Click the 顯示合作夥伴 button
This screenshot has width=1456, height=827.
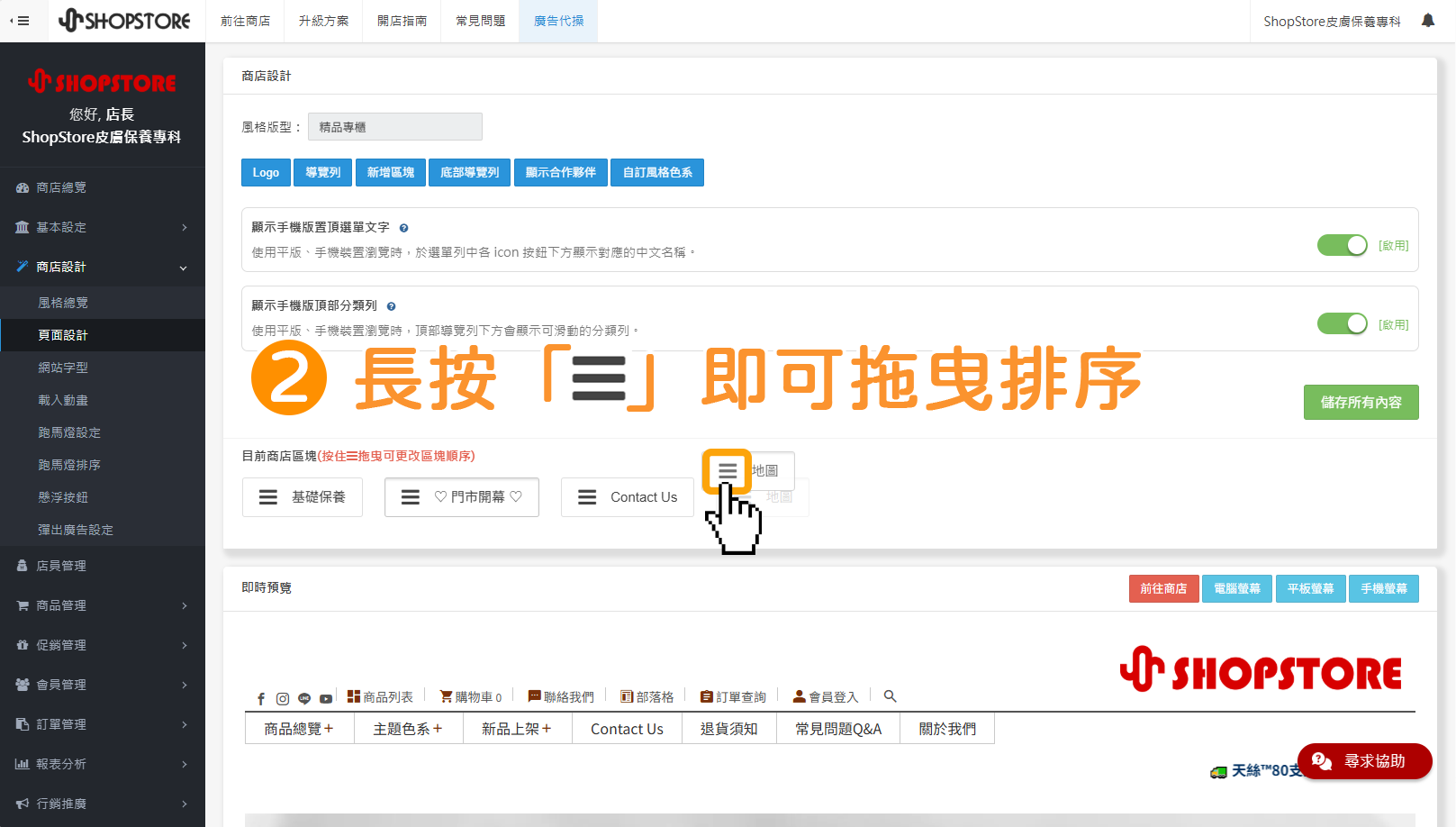pos(561,172)
